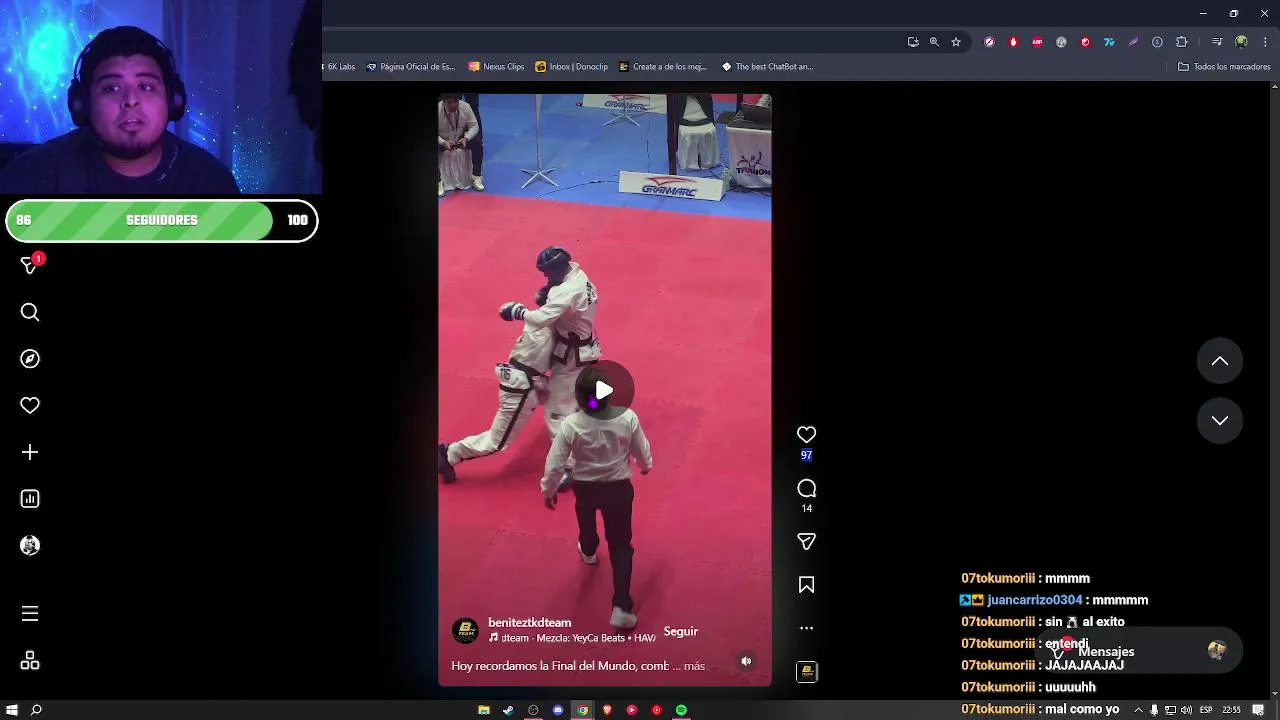Image resolution: width=1280 pixels, height=720 pixels.
Task: Open Steam from taskbar
Action: click(x=508, y=710)
